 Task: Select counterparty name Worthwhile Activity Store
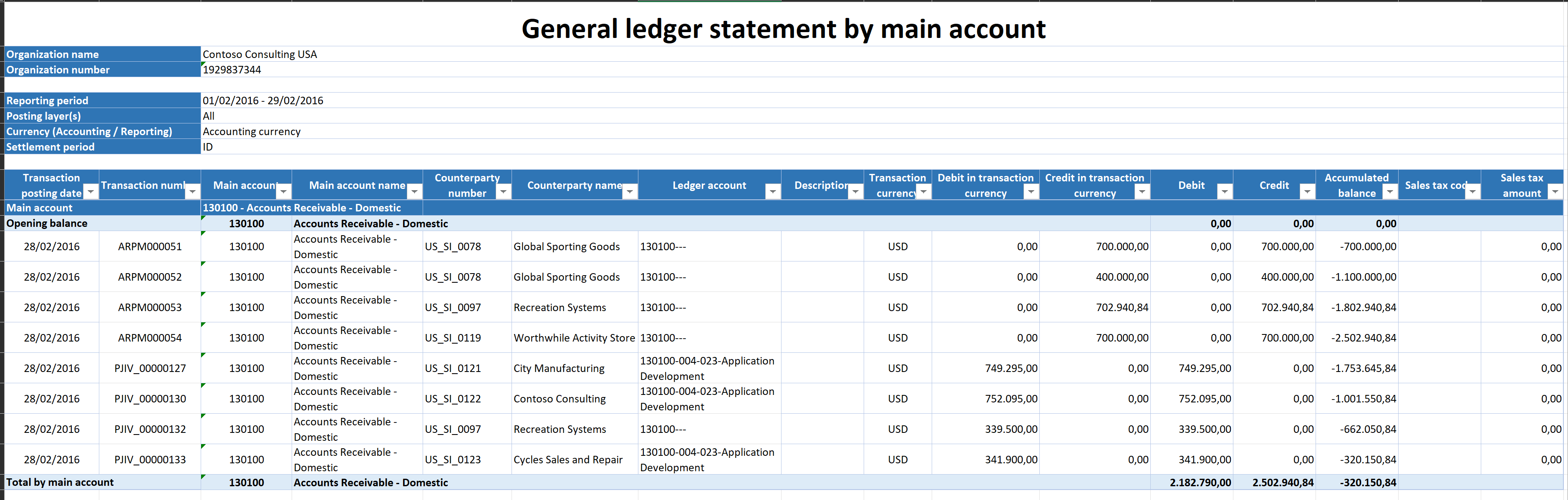tap(574, 338)
